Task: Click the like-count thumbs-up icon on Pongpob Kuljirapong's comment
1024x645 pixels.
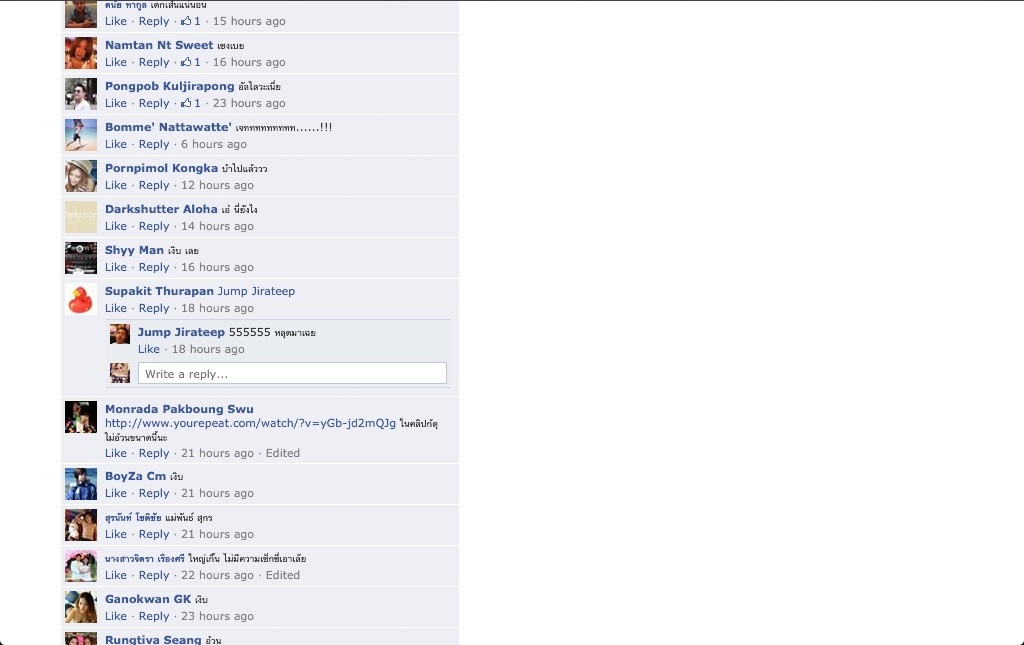Action: coord(186,103)
